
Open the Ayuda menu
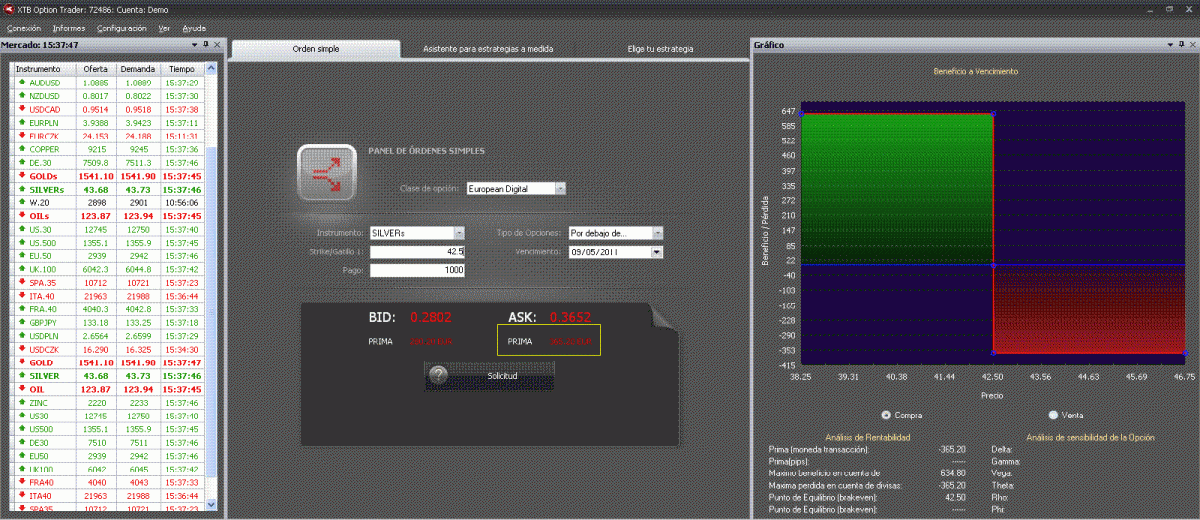(x=195, y=29)
